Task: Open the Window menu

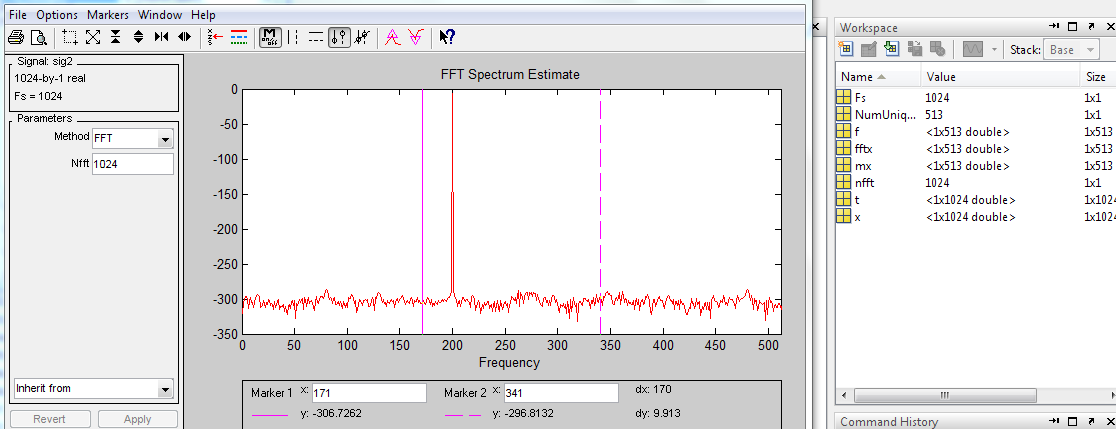Action: coord(160,14)
